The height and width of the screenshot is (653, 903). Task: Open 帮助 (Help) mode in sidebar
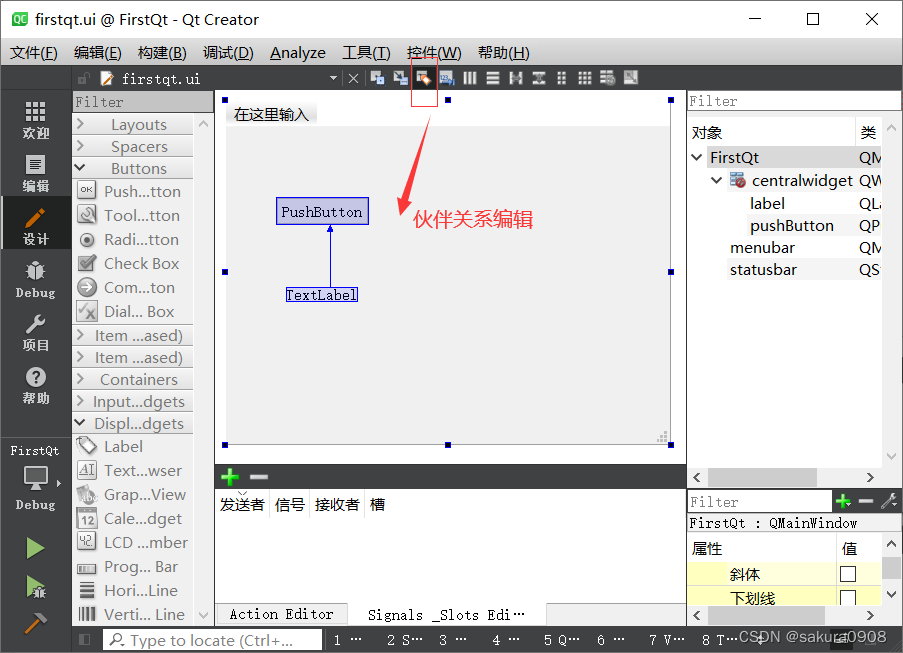pyautogui.click(x=36, y=385)
